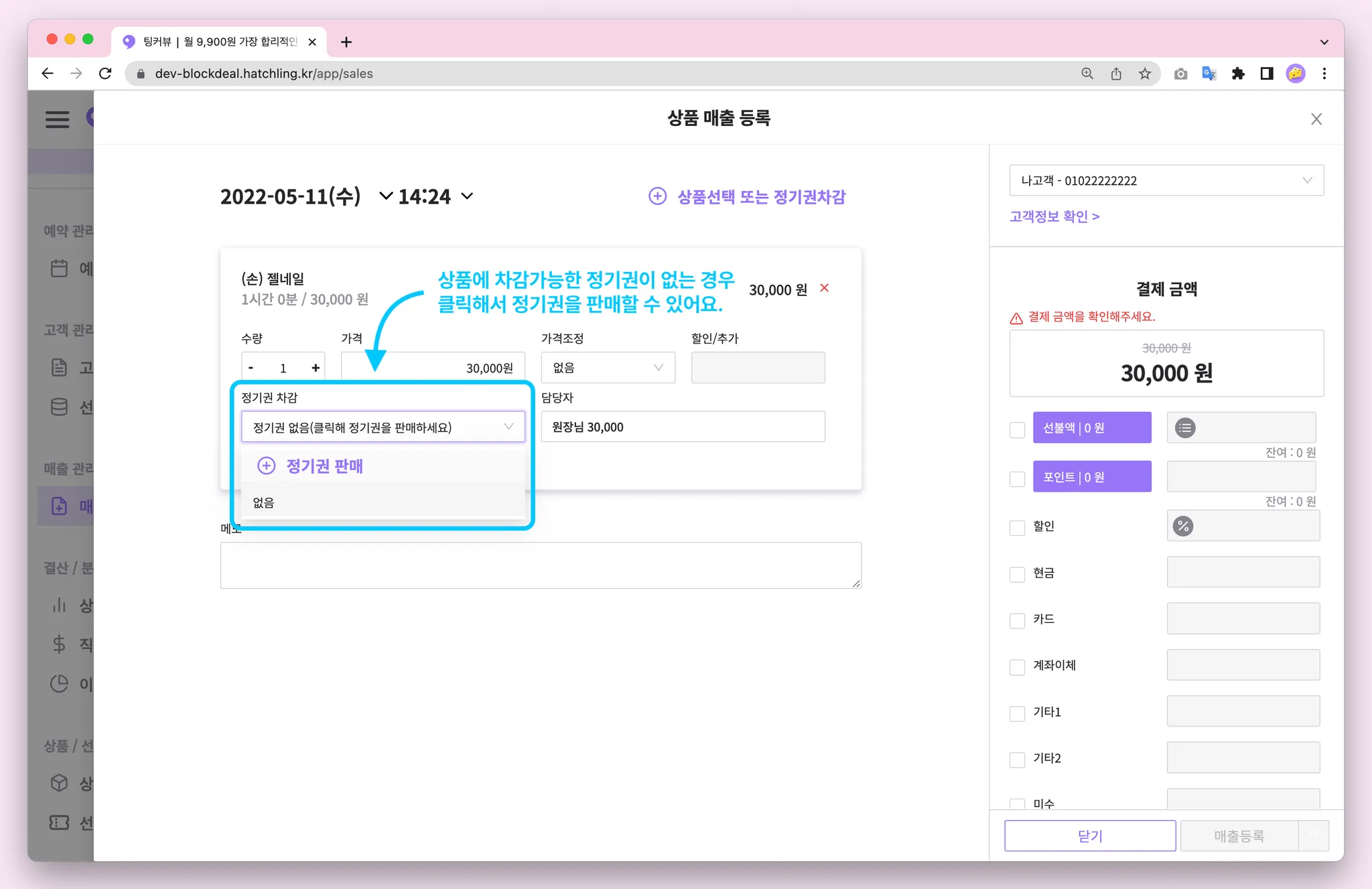This screenshot has height=889, width=1372.
Task: Open the customer 나고객 dropdown
Action: coord(1166,180)
